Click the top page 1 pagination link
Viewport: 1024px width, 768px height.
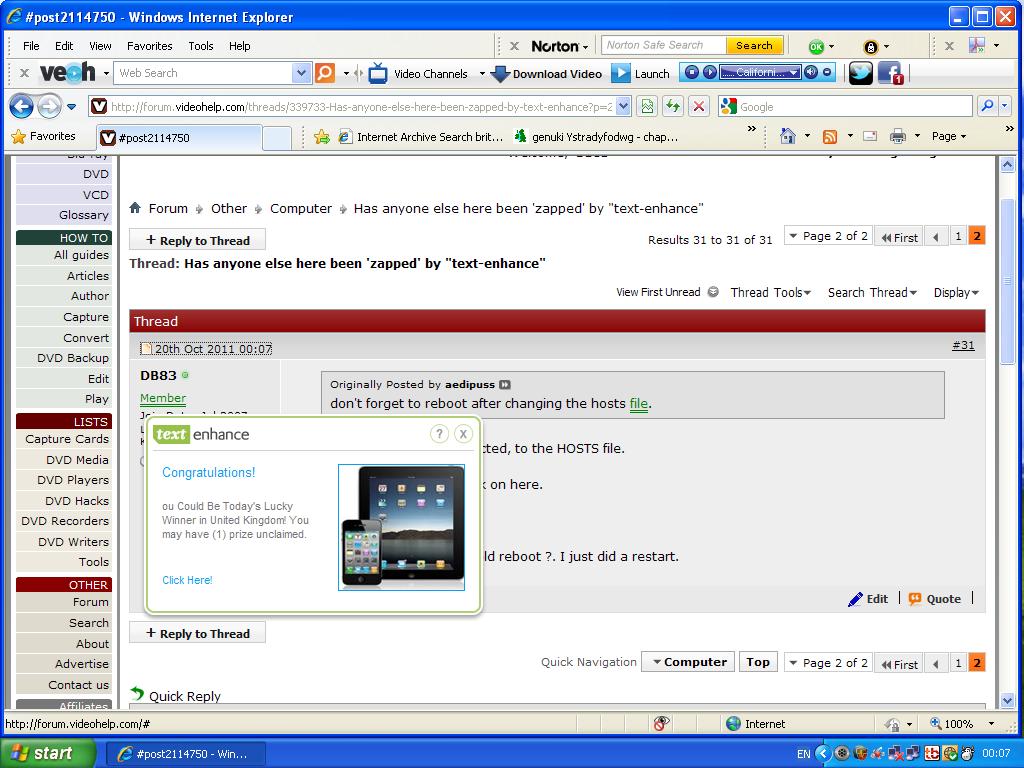tap(958, 236)
